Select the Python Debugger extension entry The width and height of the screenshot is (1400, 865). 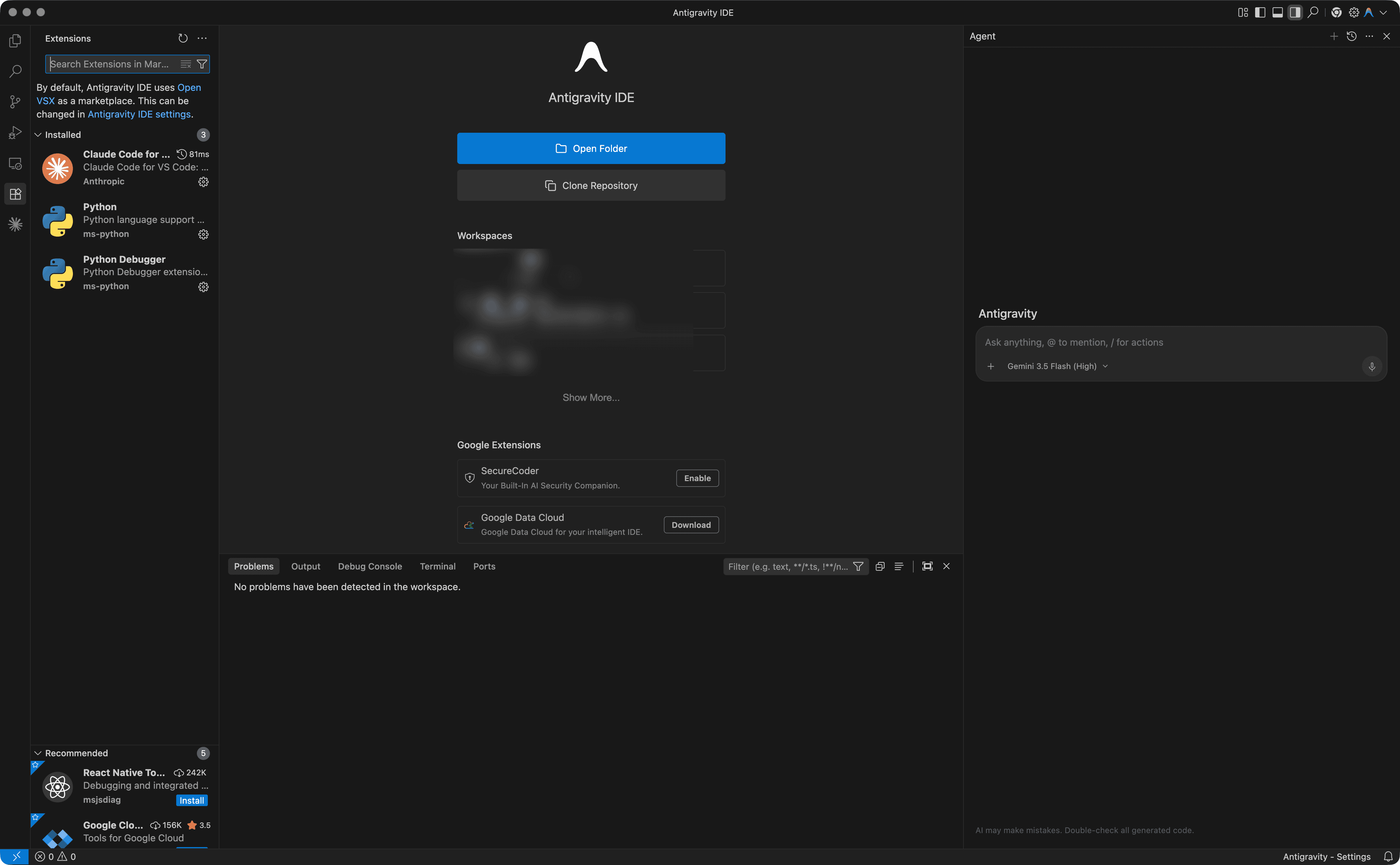coord(125,273)
